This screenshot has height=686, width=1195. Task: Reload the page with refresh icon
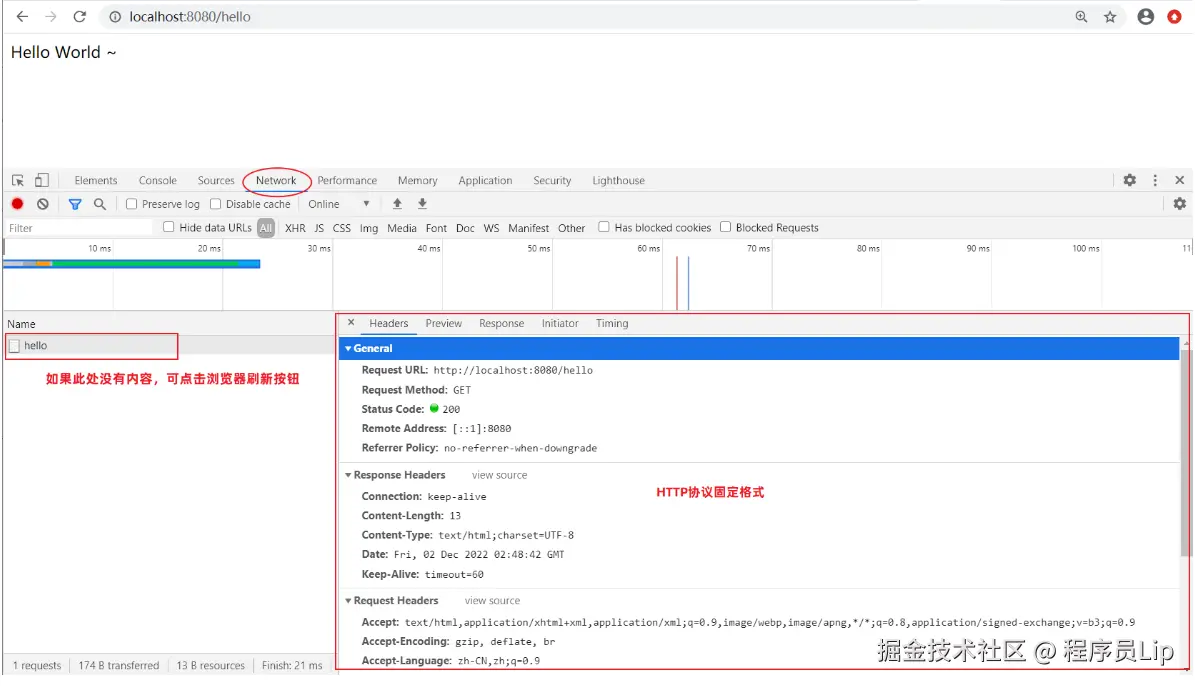tap(79, 16)
